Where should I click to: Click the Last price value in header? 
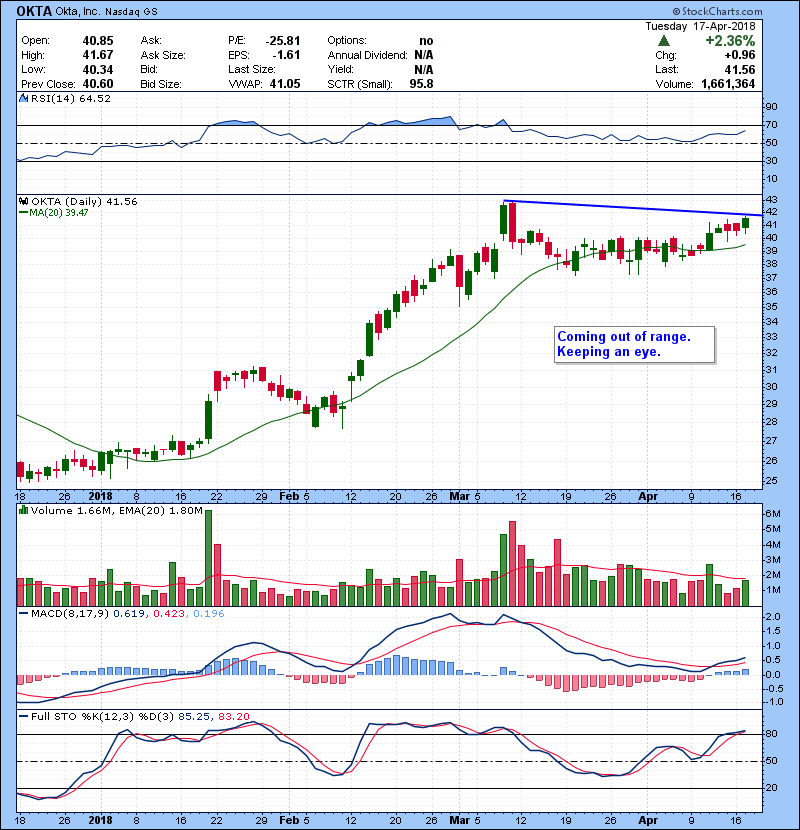click(740, 69)
